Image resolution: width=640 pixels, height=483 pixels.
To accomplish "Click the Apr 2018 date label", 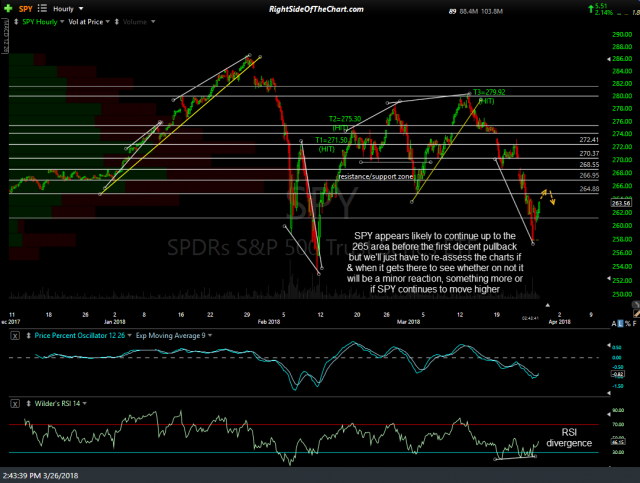I will click(x=559, y=322).
